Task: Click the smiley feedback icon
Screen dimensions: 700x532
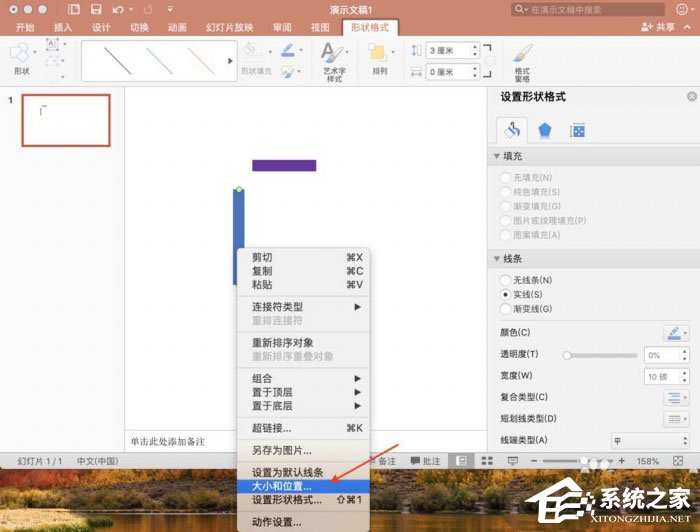Action: [682, 9]
